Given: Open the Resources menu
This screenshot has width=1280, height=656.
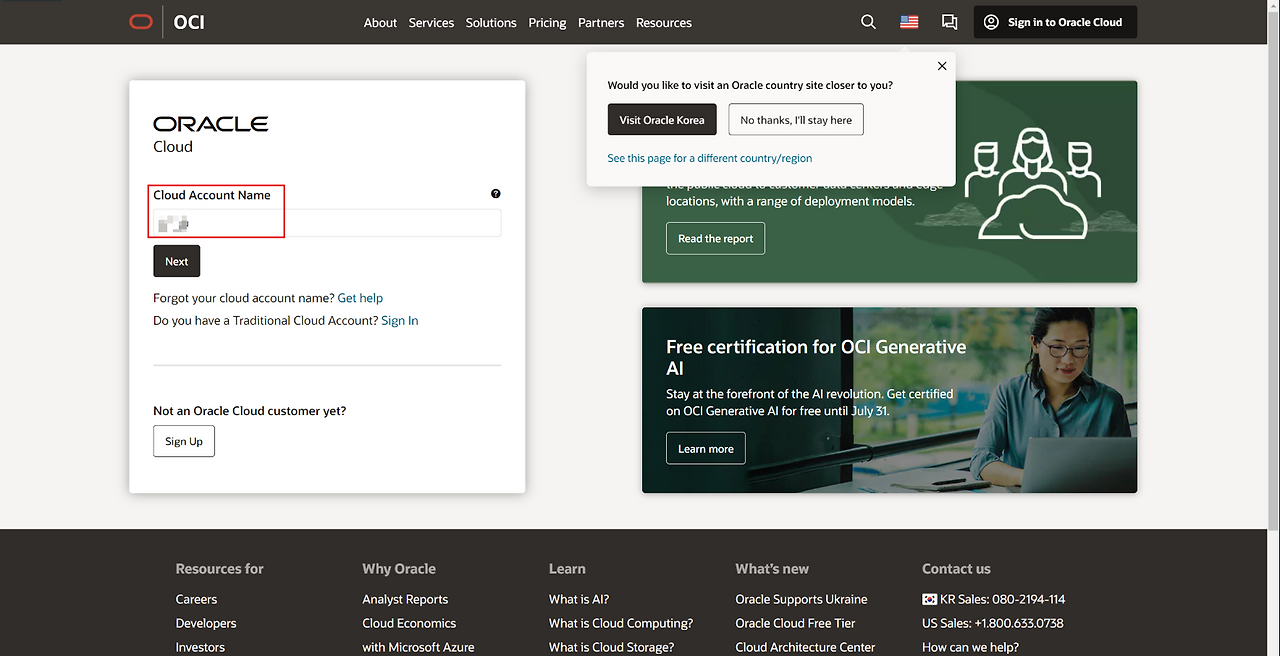Looking at the screenshot, I should 663,22.
